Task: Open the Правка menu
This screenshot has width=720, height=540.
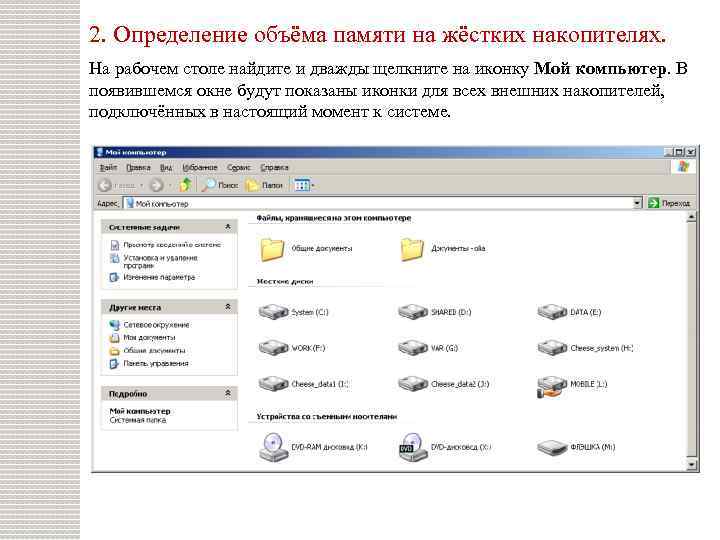Action: tap(138, 168)
